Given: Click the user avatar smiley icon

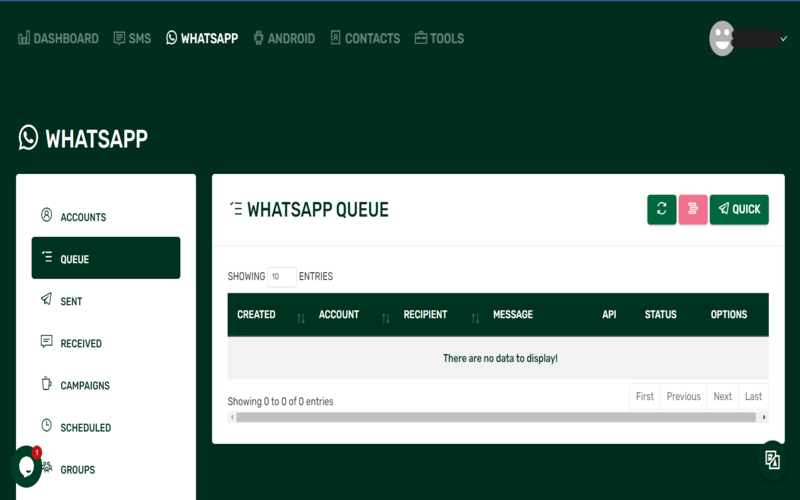Looking at the screenshot, I should click(x=722, y=39).
